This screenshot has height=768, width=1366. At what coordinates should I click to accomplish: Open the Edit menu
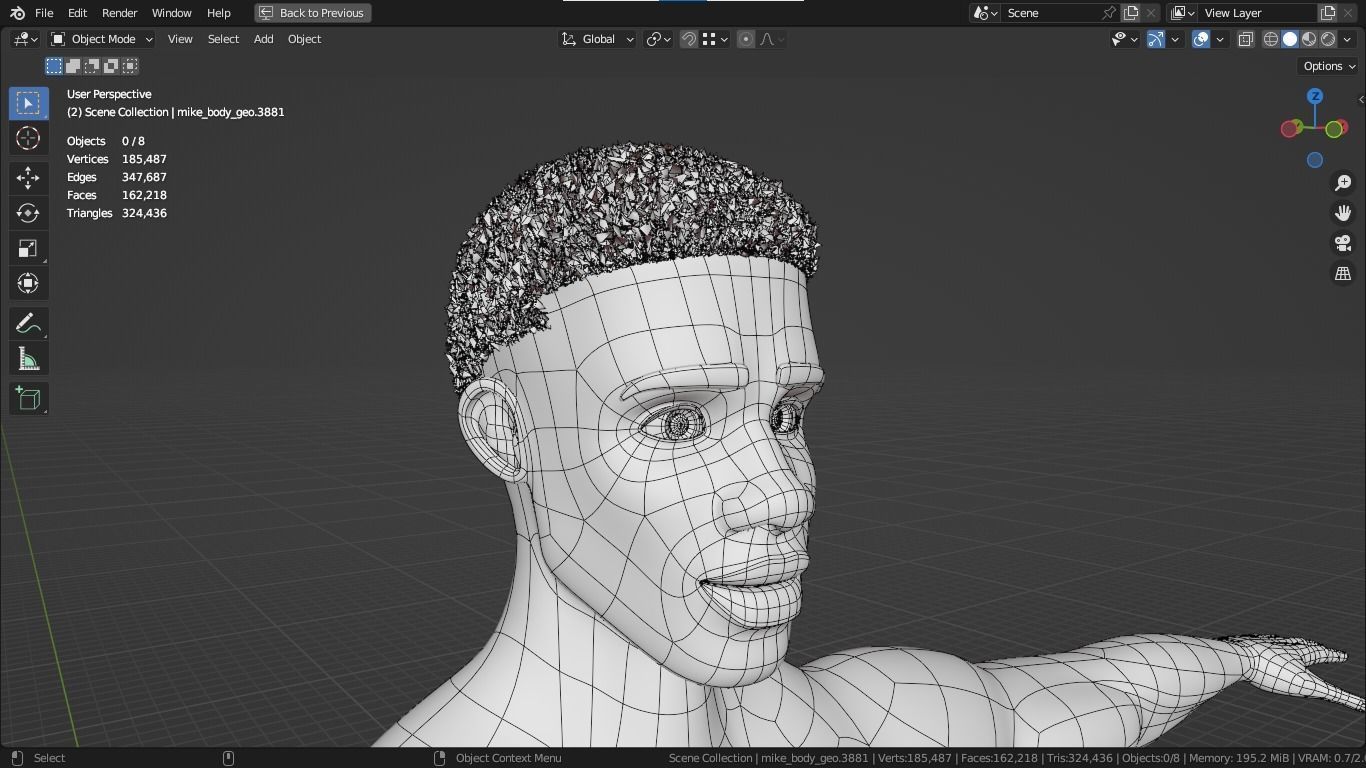pyautogui.click(x=77, y=13)
